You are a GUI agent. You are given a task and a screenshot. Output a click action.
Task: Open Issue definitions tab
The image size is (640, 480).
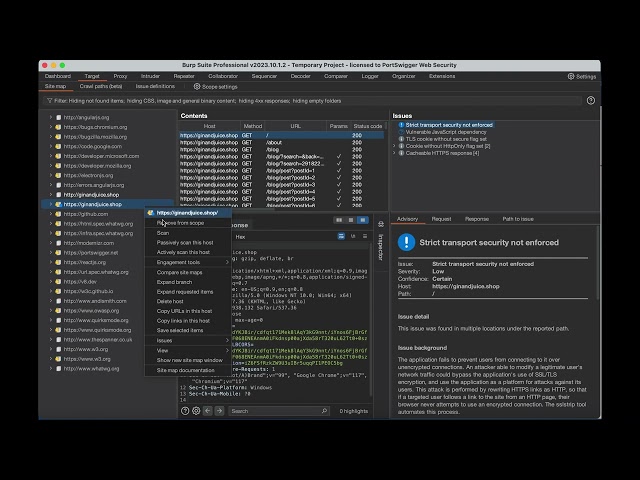click(x=155, y=87)
